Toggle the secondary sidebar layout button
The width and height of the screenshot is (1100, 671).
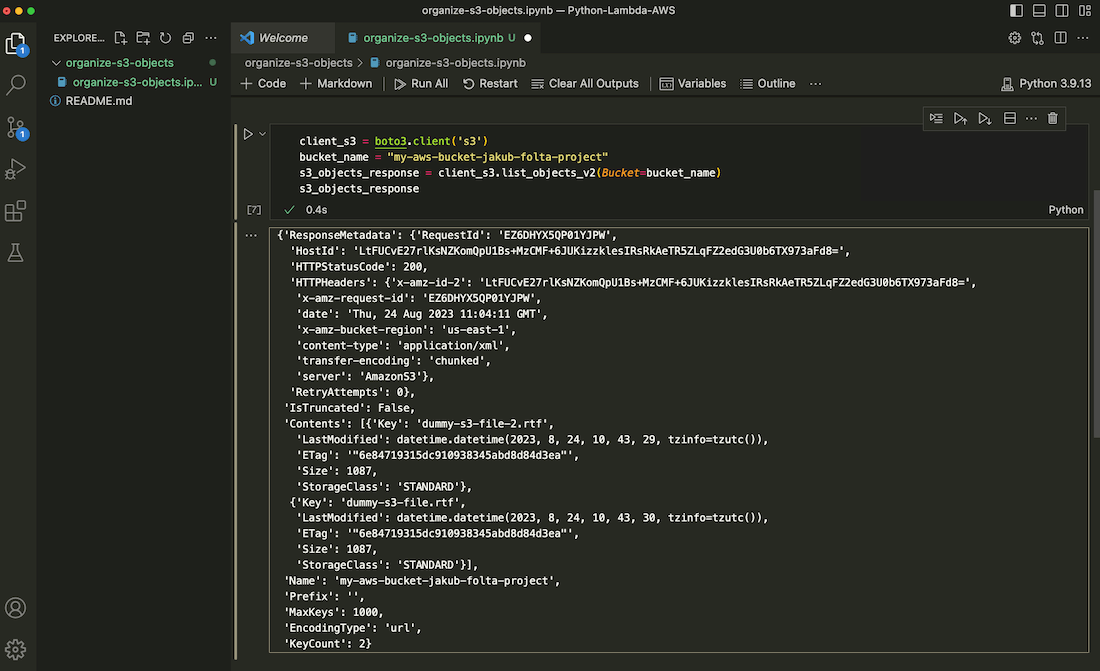tap(1063, 10)
